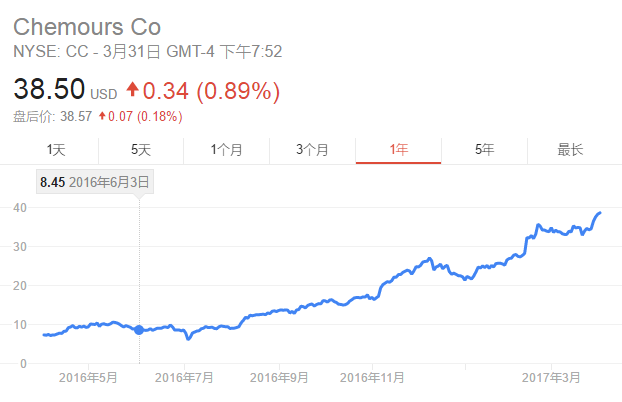Click the blue data point on chart line
The image size is (622, 402).
139,330
